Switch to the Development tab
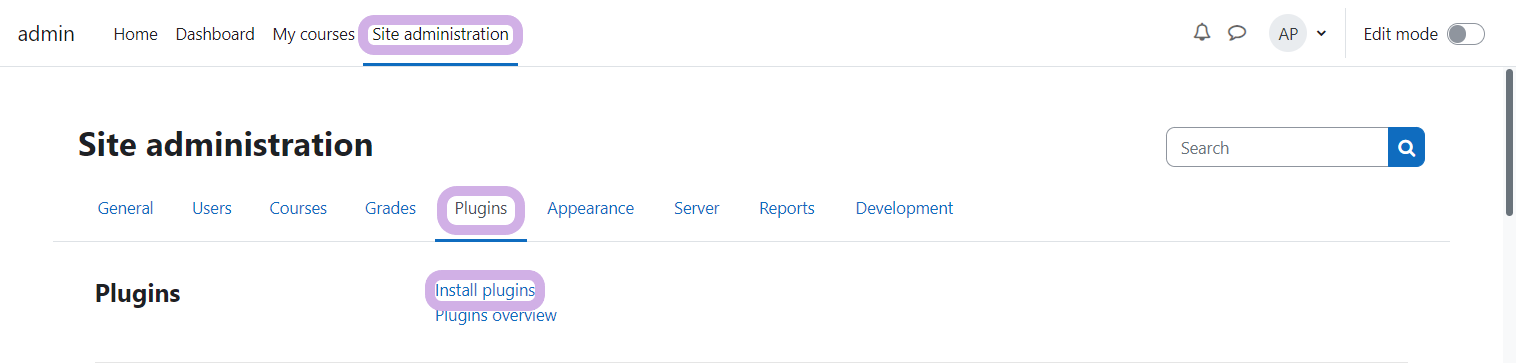Screen dimensions: 1516x363 click(x=904, y=208)
